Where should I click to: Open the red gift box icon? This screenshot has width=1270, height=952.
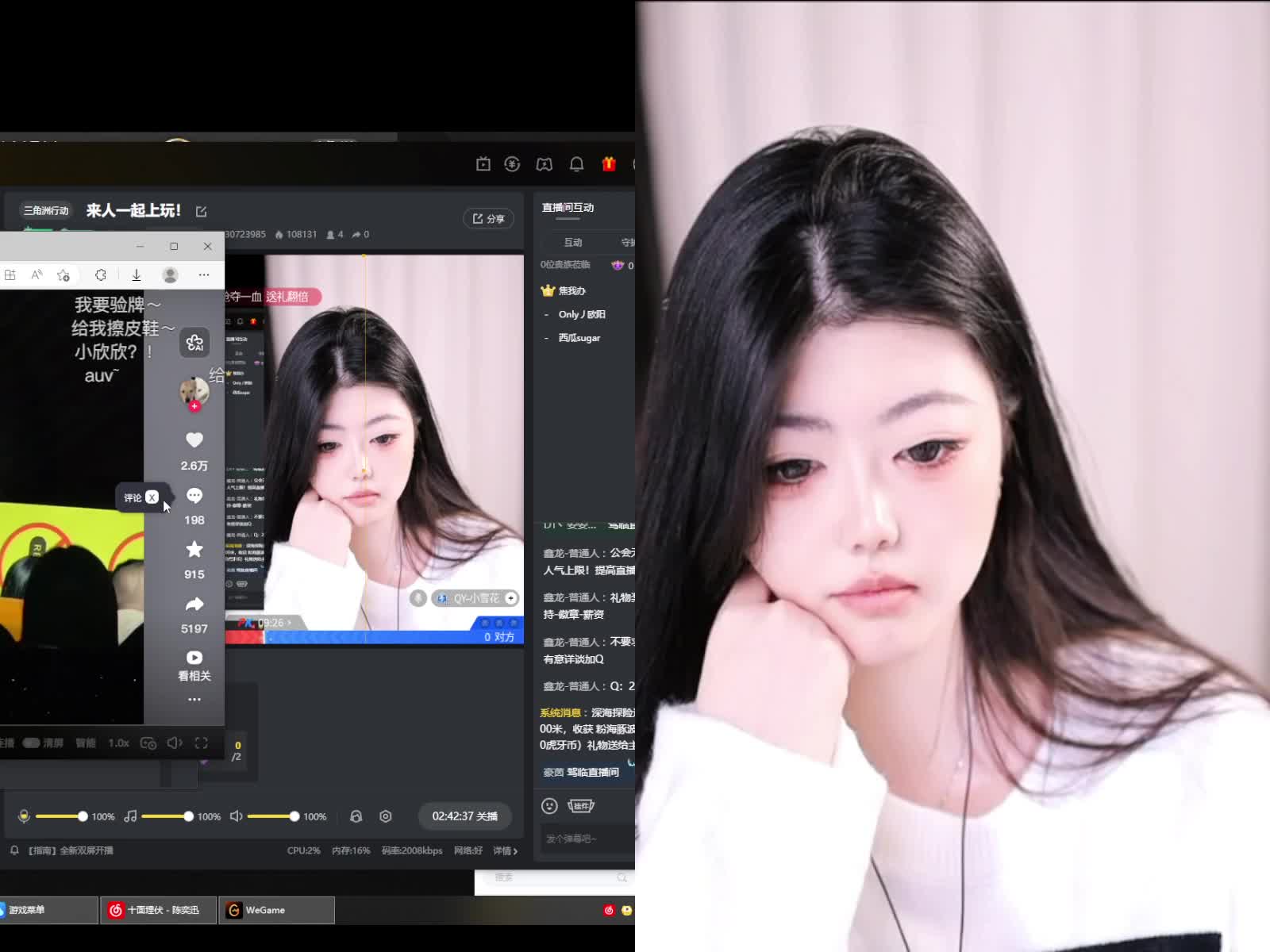pos(609,164)
